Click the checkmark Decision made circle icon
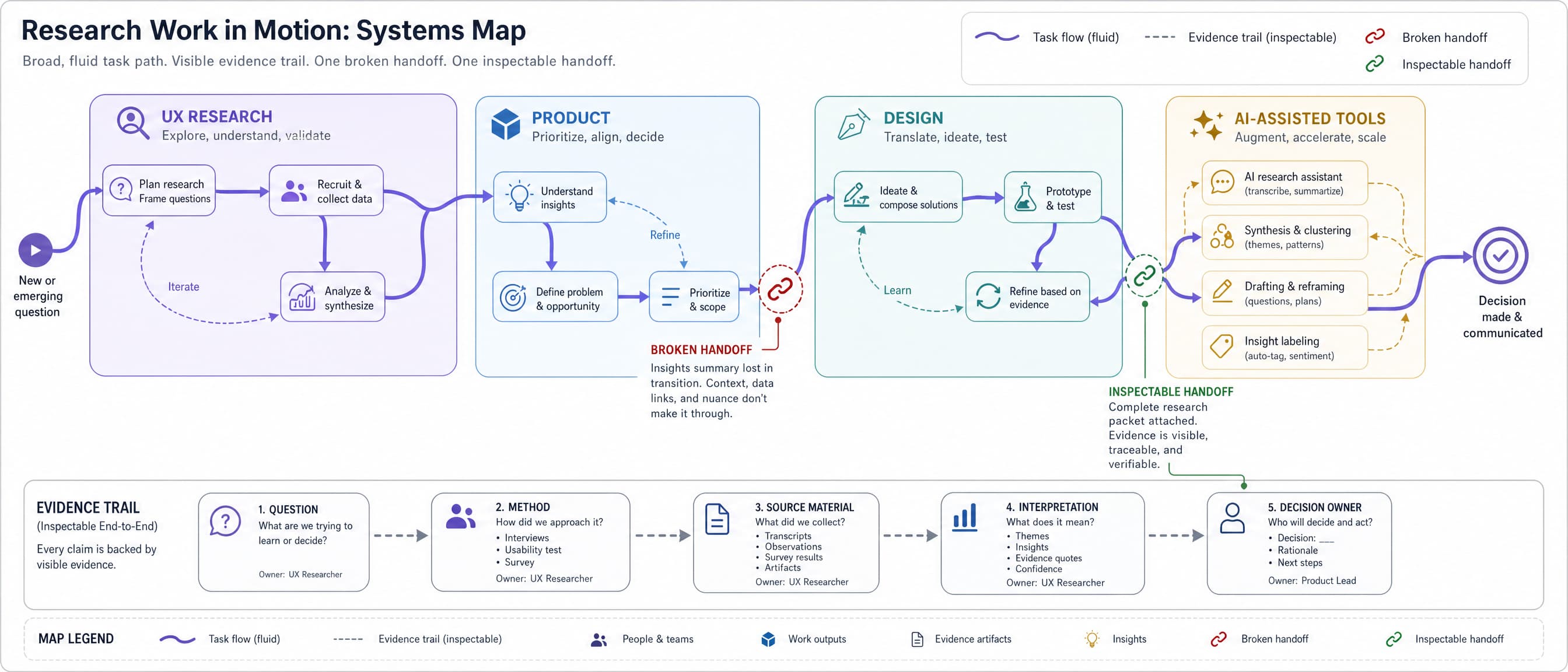1568x672 pixels. click(1500, 256)
